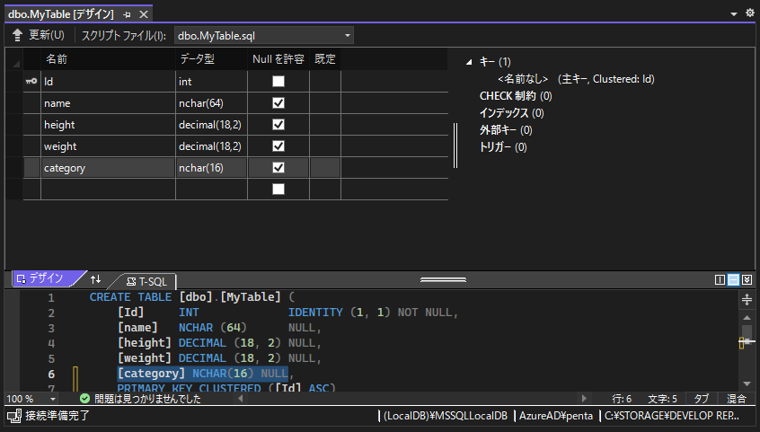Click the name cell 'category'
This screenshot has width=760, height=432.
point(108,168)
